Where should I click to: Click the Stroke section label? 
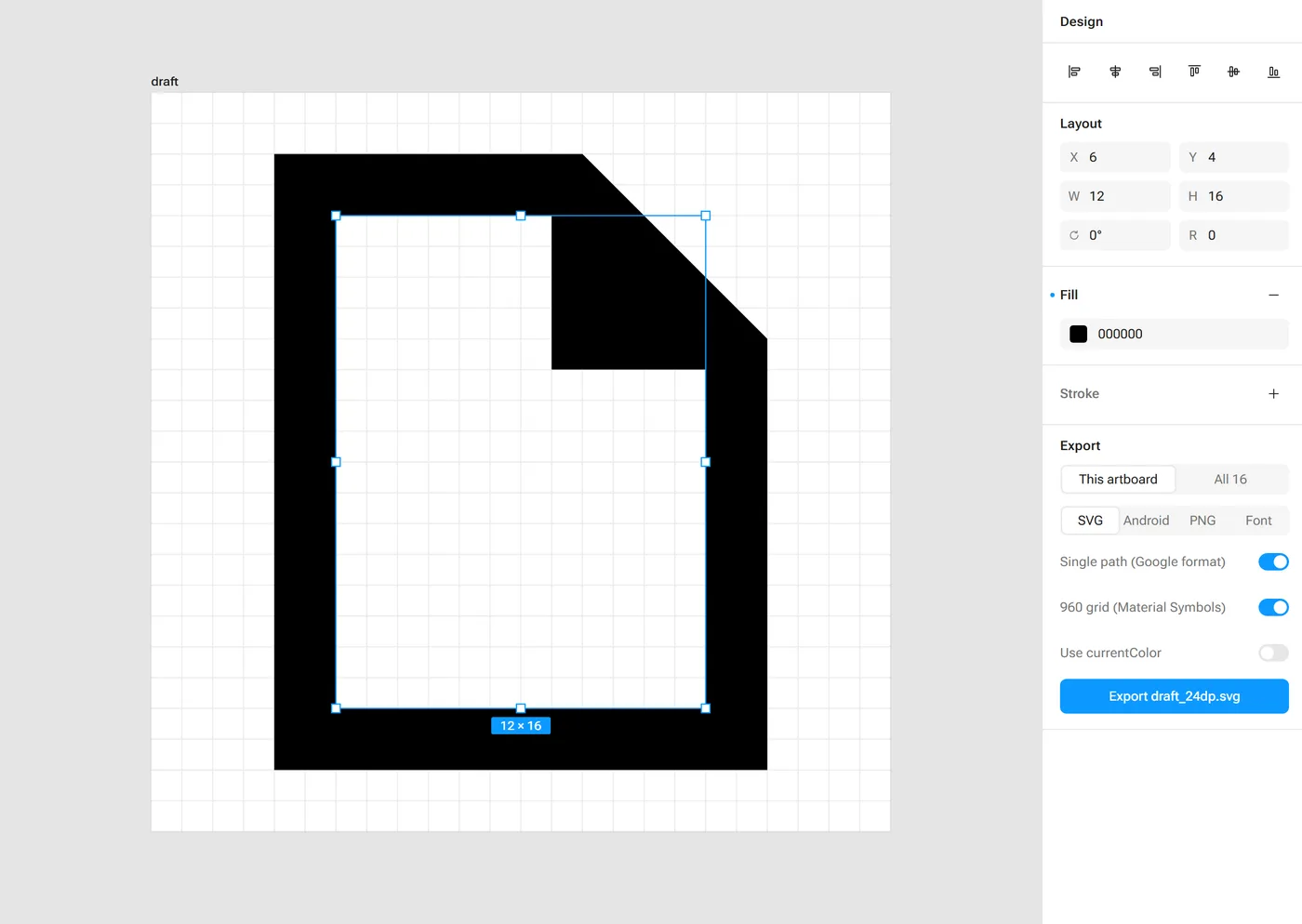click(1080, 394)
